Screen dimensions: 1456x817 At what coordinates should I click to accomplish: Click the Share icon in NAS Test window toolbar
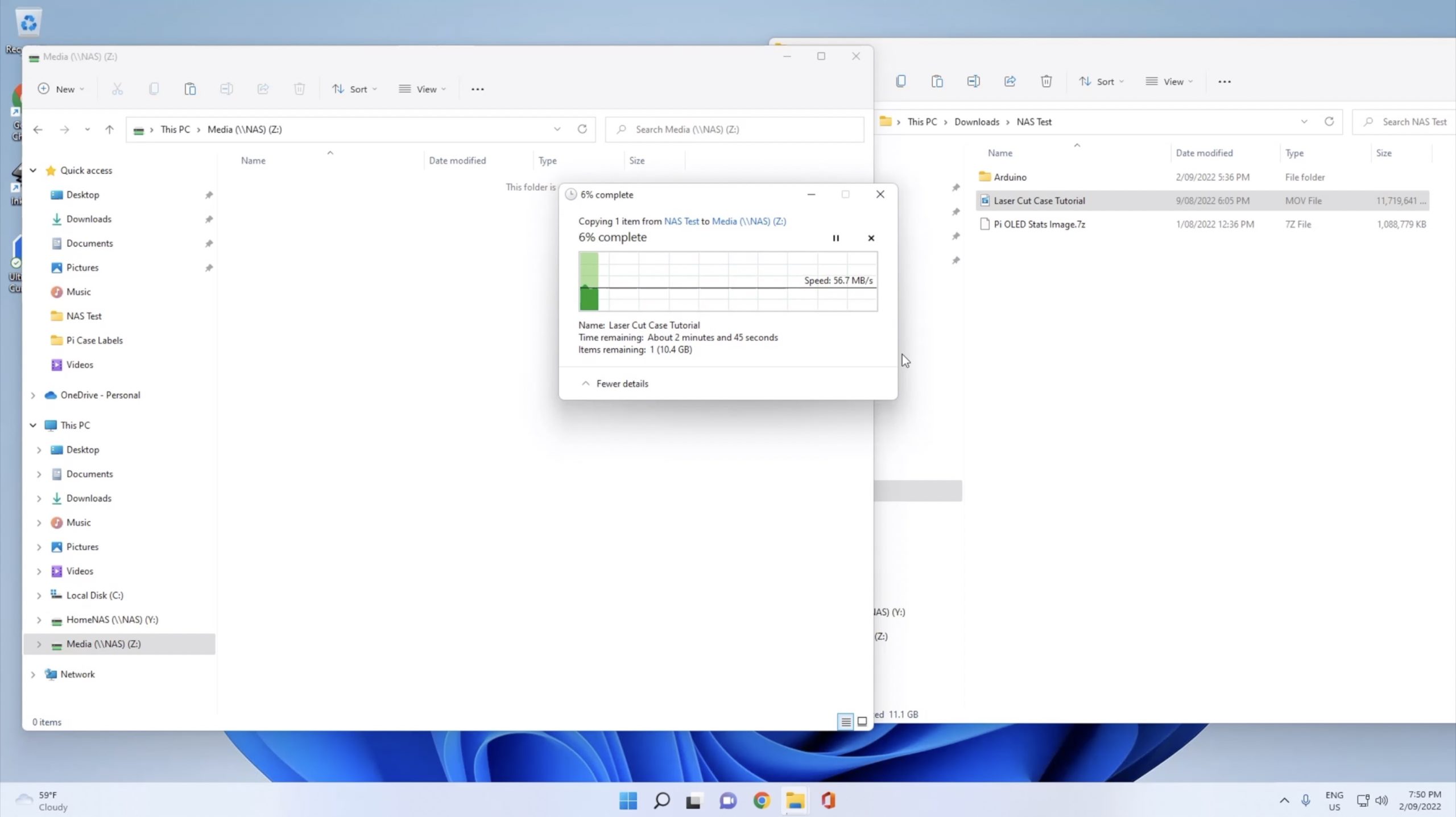[1010, 81]
